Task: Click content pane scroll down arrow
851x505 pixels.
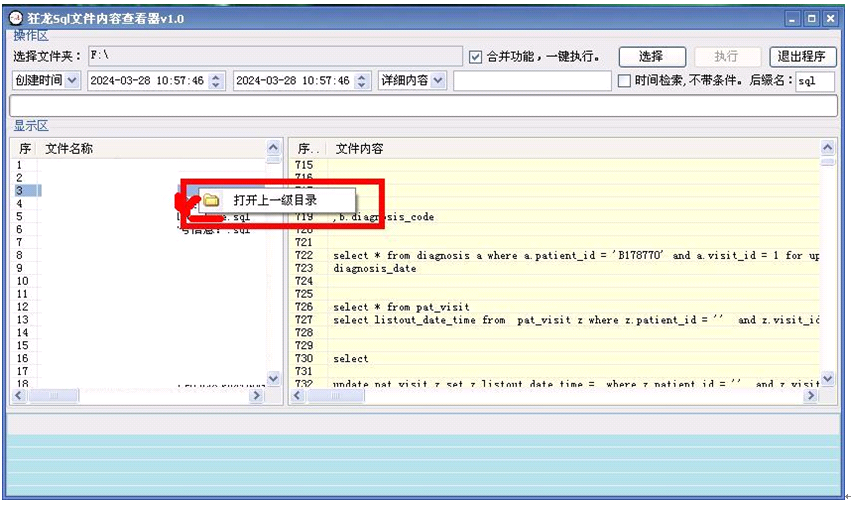Action: pos(828,378)
